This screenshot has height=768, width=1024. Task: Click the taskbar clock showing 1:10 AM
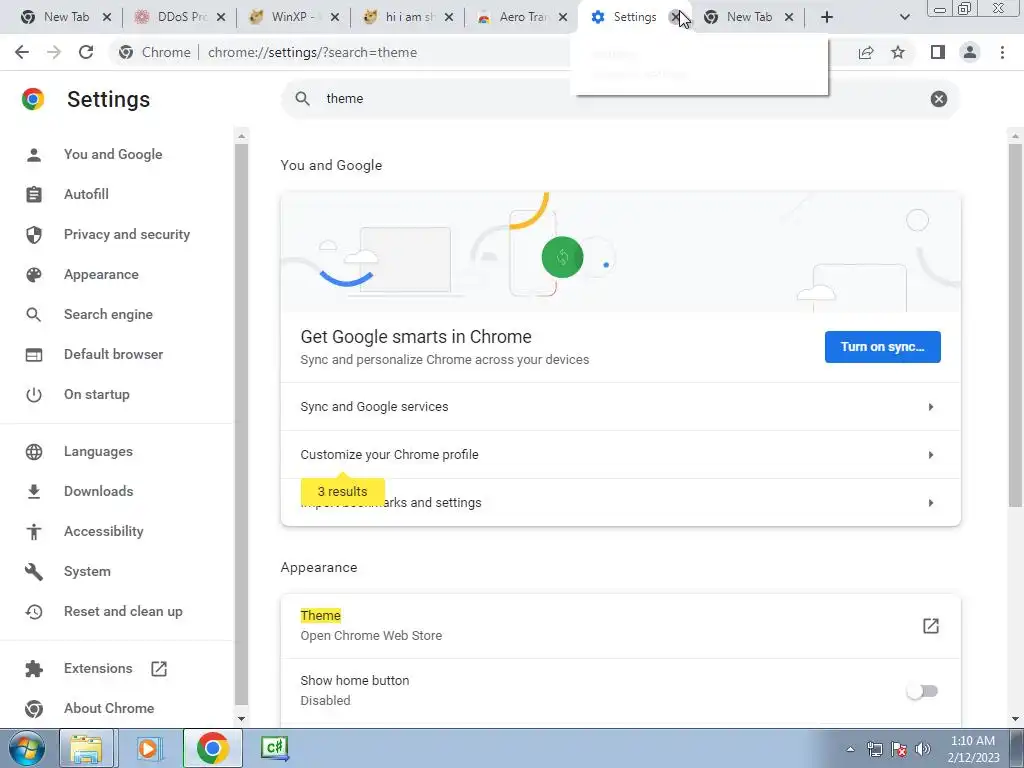(973, 749)
